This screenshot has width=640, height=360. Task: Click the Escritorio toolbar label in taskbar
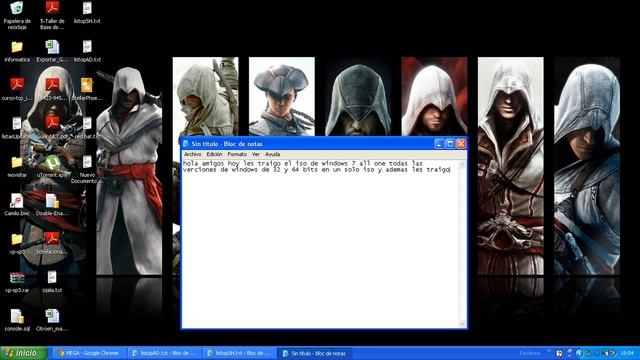click(530, 353)
